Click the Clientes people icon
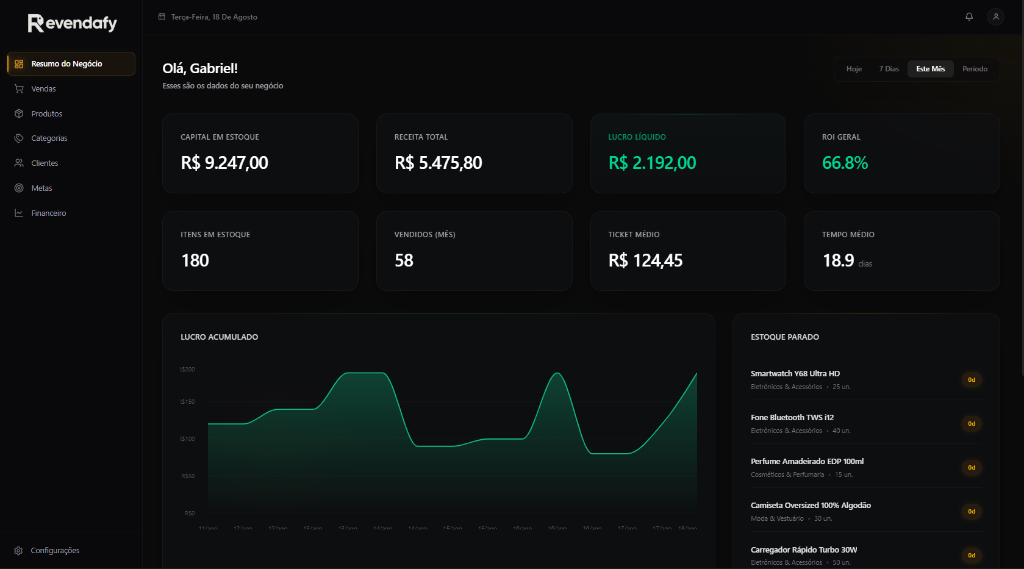This screenshot has height=569, width=1024. [x=19, y=163]
